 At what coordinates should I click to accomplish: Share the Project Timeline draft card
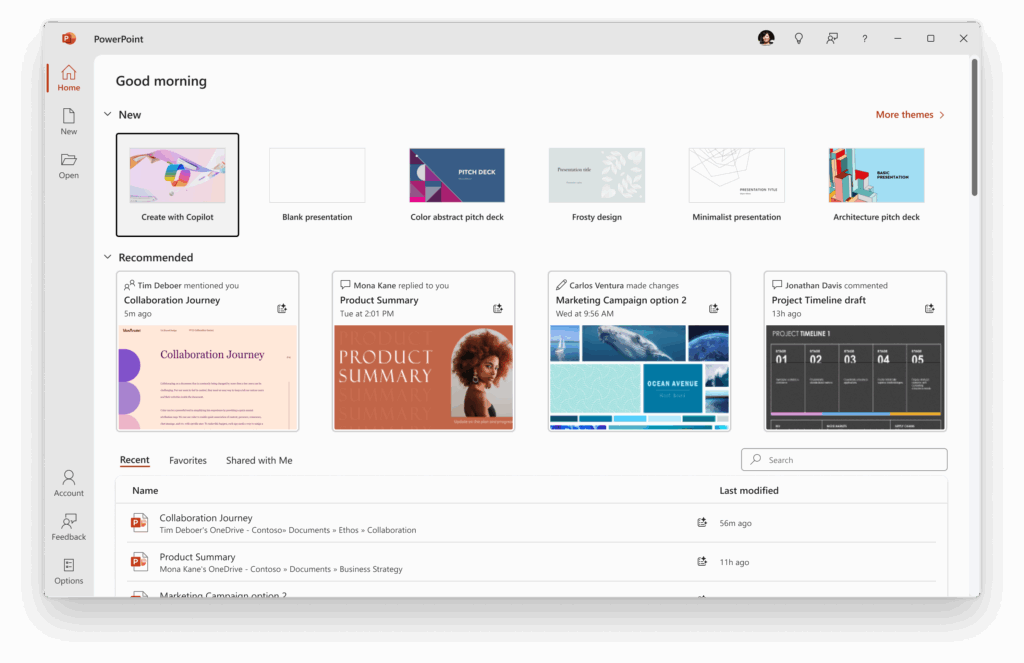[x=929, y=308]
